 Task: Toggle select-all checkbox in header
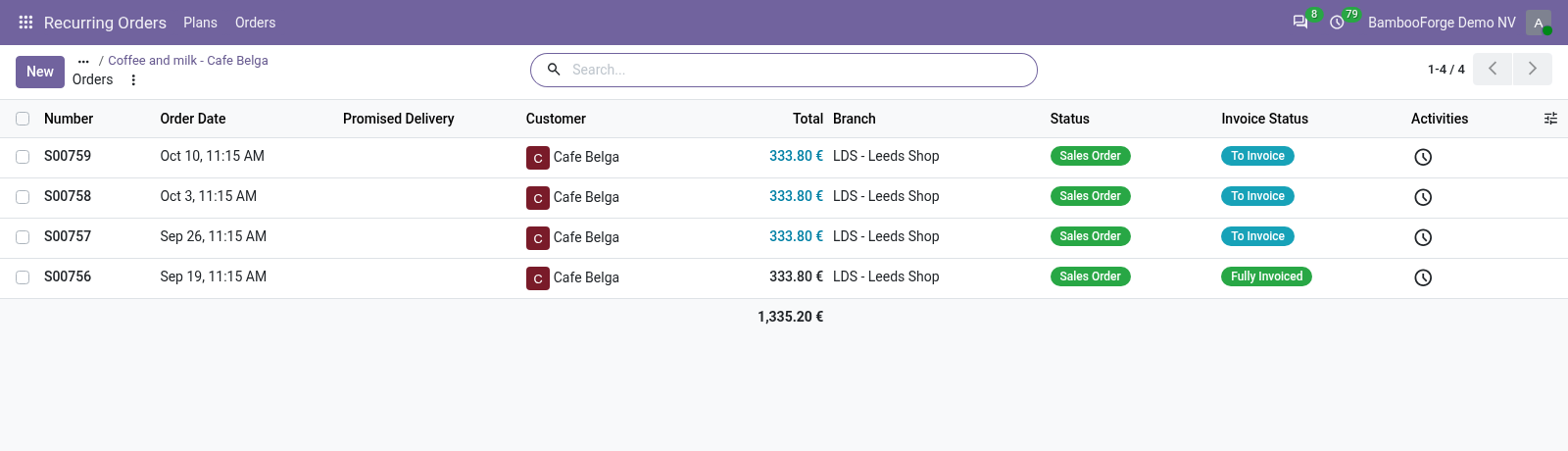pyautogui.click(x=23, y=119)
